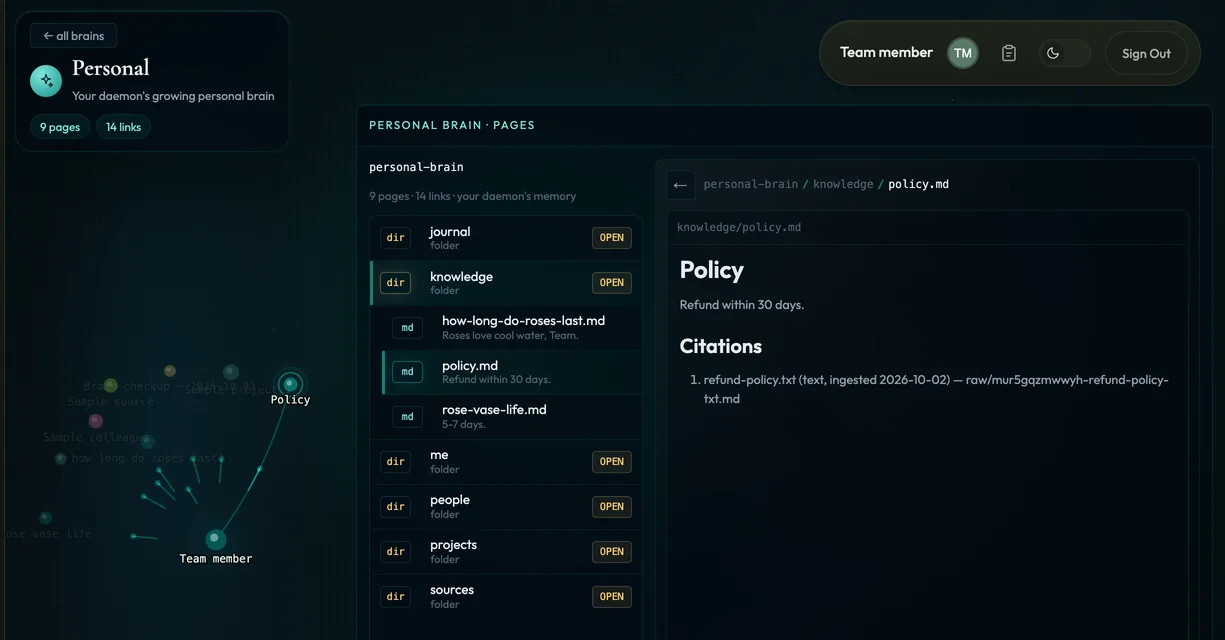Go back to all brains
The image size is (1225, 640).
click(x=73, y=36)
